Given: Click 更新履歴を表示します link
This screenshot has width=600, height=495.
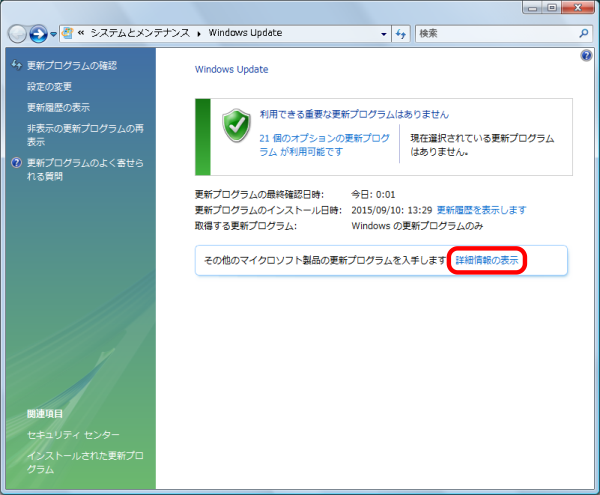Looking at the screenshot, I should click(x=481, y=210).
